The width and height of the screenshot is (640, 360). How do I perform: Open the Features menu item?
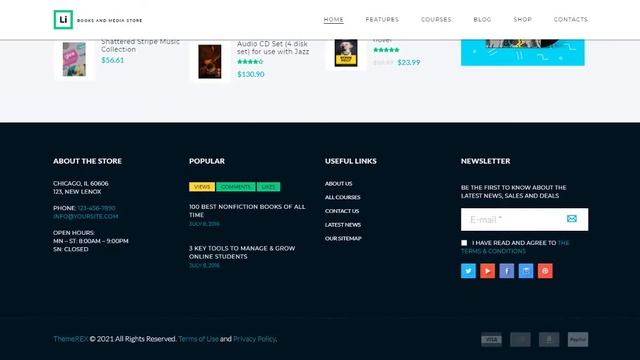point(382,20)
